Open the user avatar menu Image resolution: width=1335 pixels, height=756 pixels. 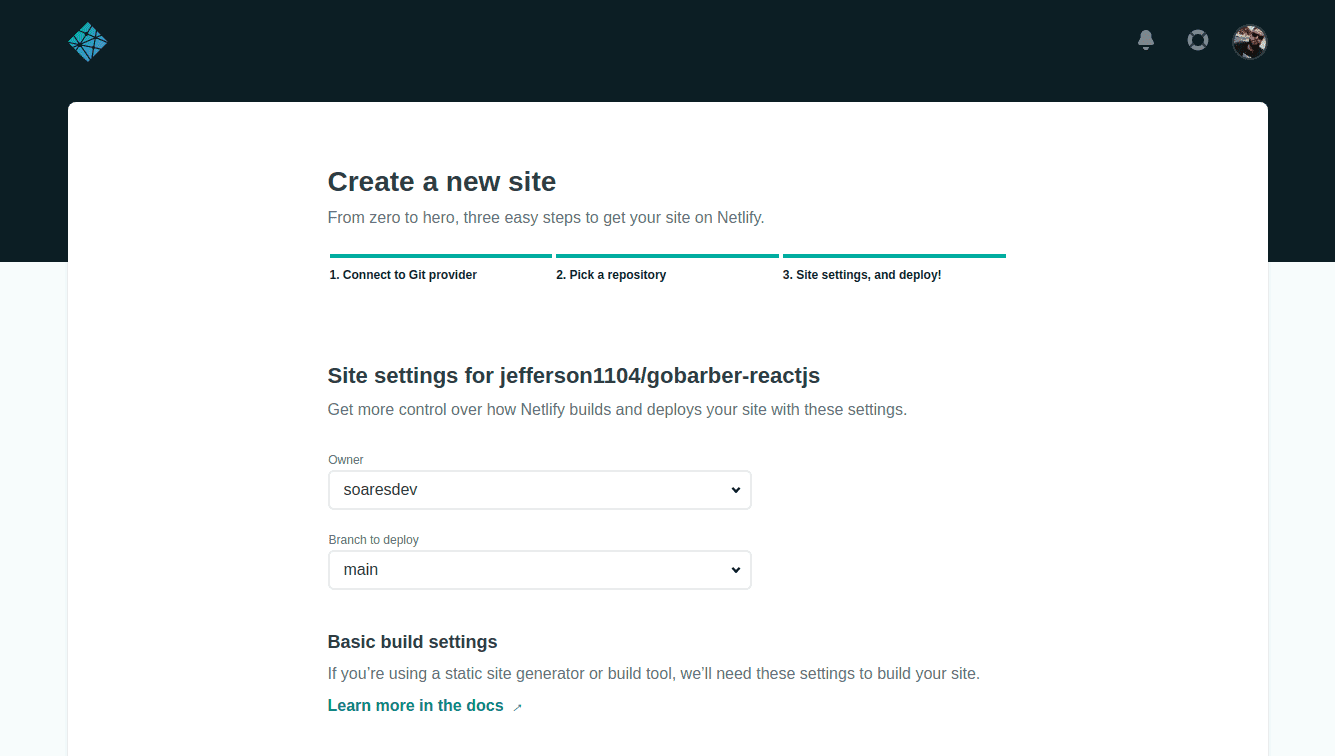tap(1249, 41)
